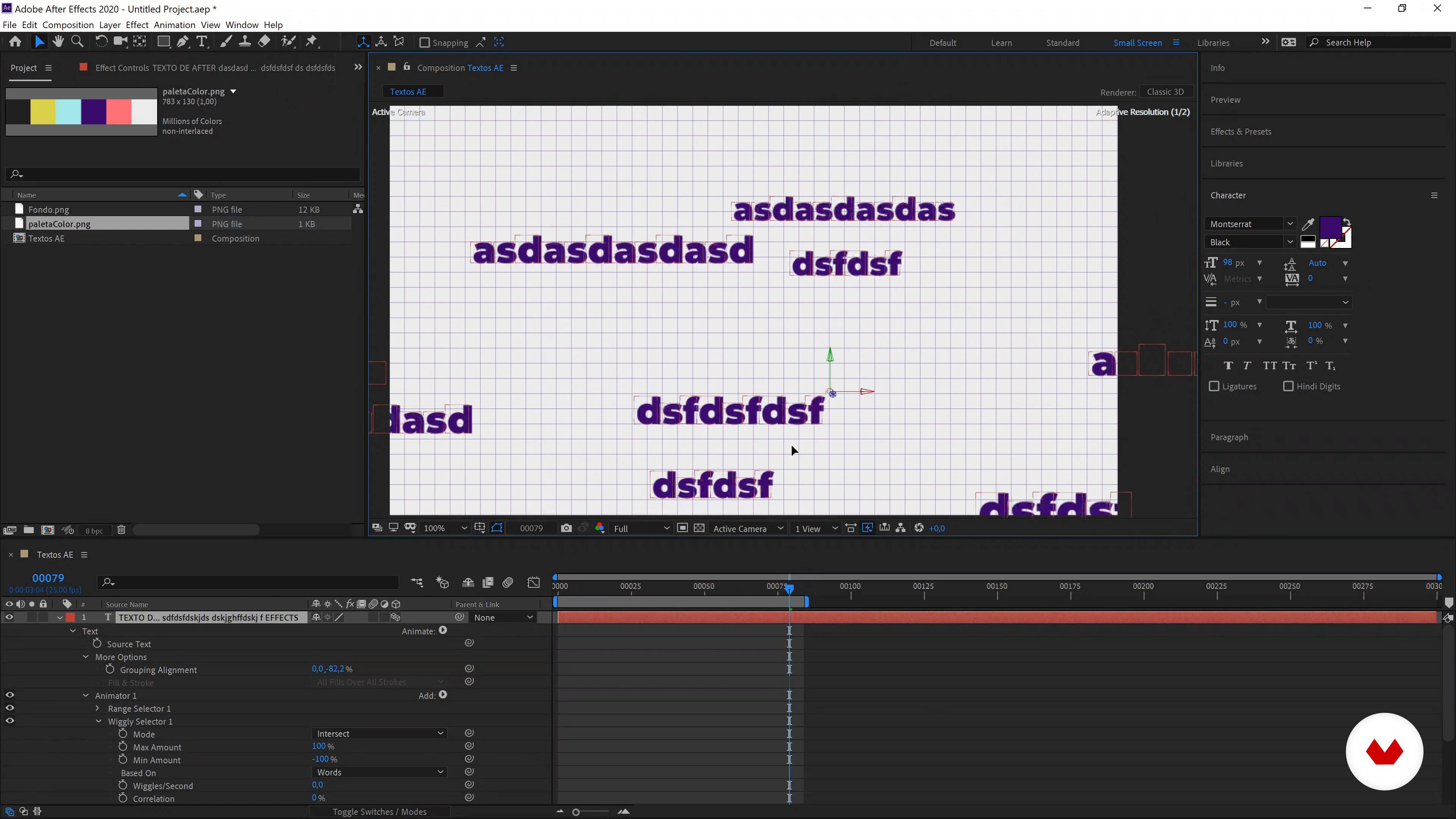The height and width of the screenshot is (819, 1456).
Task: Select the Hand tool
Action: pyautogui.click(x=58, y=42)
